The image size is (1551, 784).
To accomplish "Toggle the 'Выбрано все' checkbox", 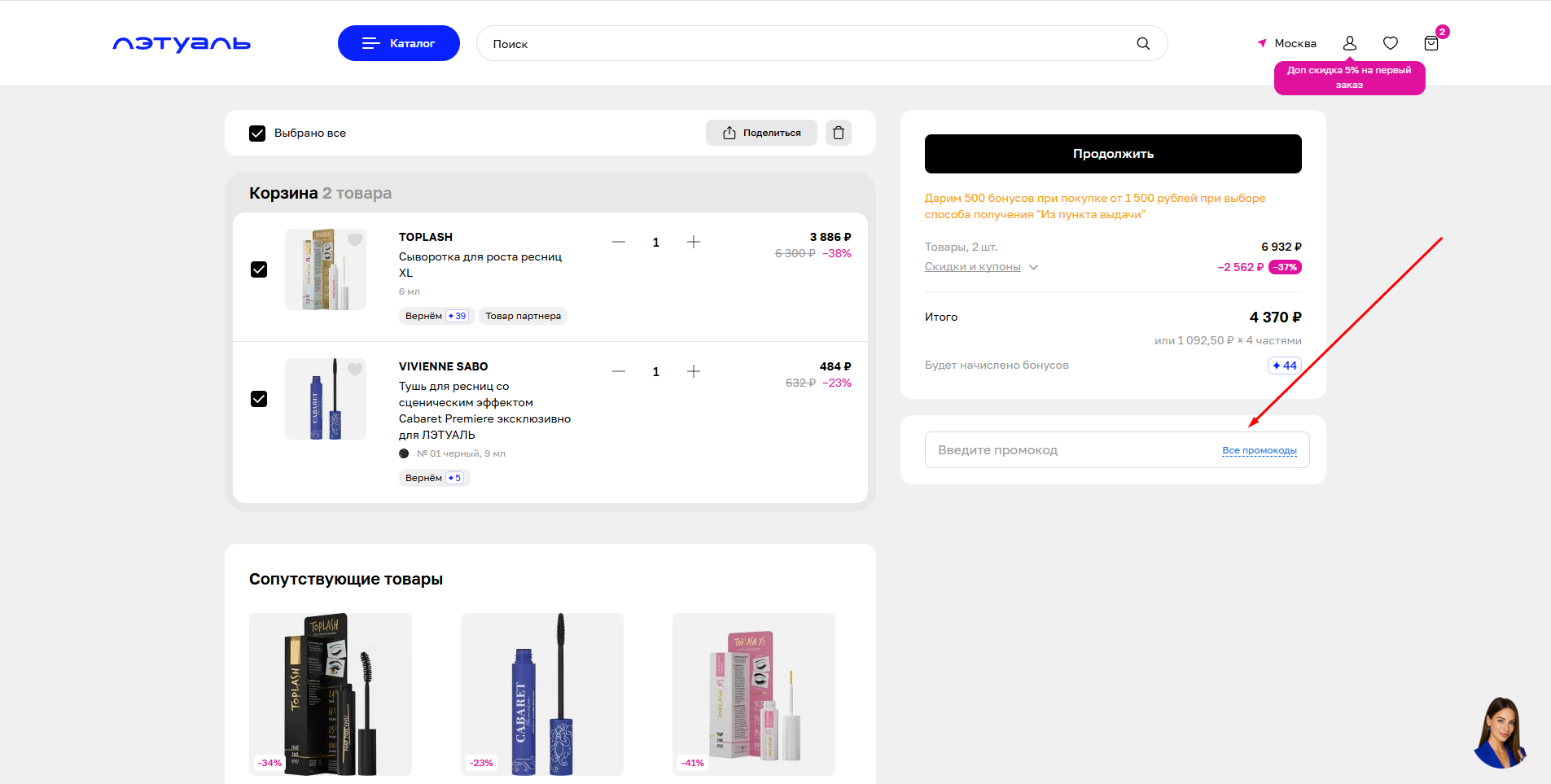I will (x=257, y=134).
